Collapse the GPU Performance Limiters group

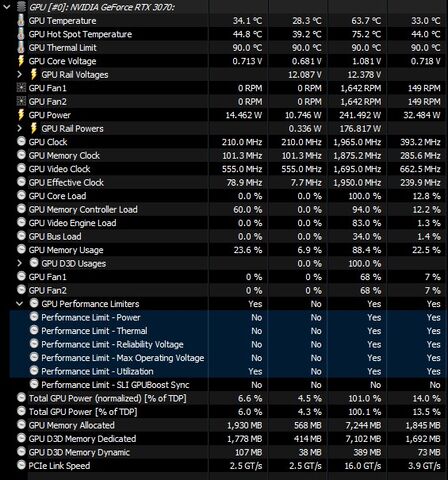click(x=19, y=304)
